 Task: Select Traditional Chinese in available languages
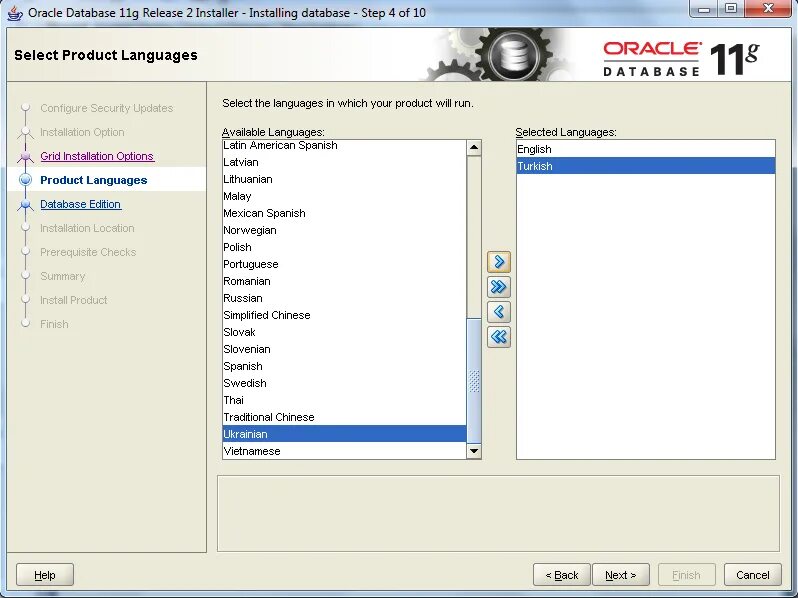click(x=345, y=417)
